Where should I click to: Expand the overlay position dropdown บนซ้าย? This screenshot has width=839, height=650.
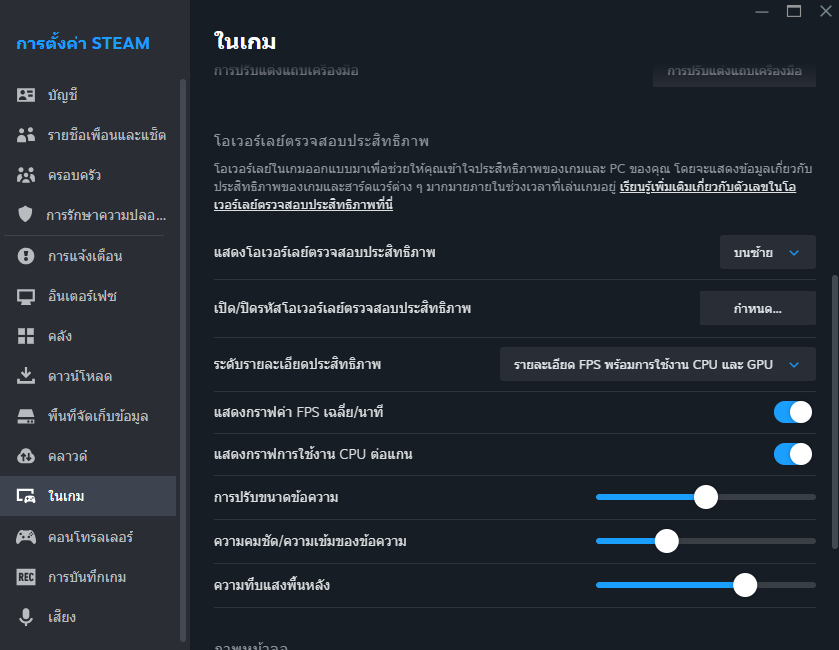767,253
